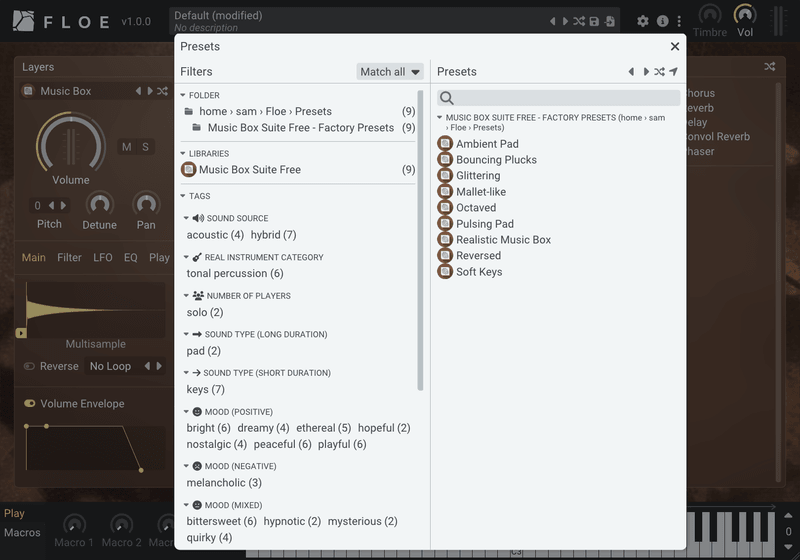Click the waveform loop start marker
The width and height of the screenshot is (800, 560).
pos(21,333)
